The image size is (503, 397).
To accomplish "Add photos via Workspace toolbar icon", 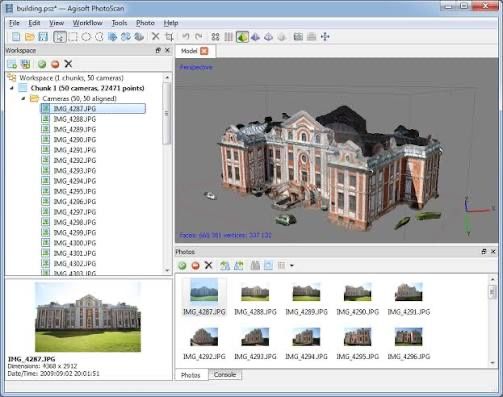I will pyautogui.click(x=26, y=64).
